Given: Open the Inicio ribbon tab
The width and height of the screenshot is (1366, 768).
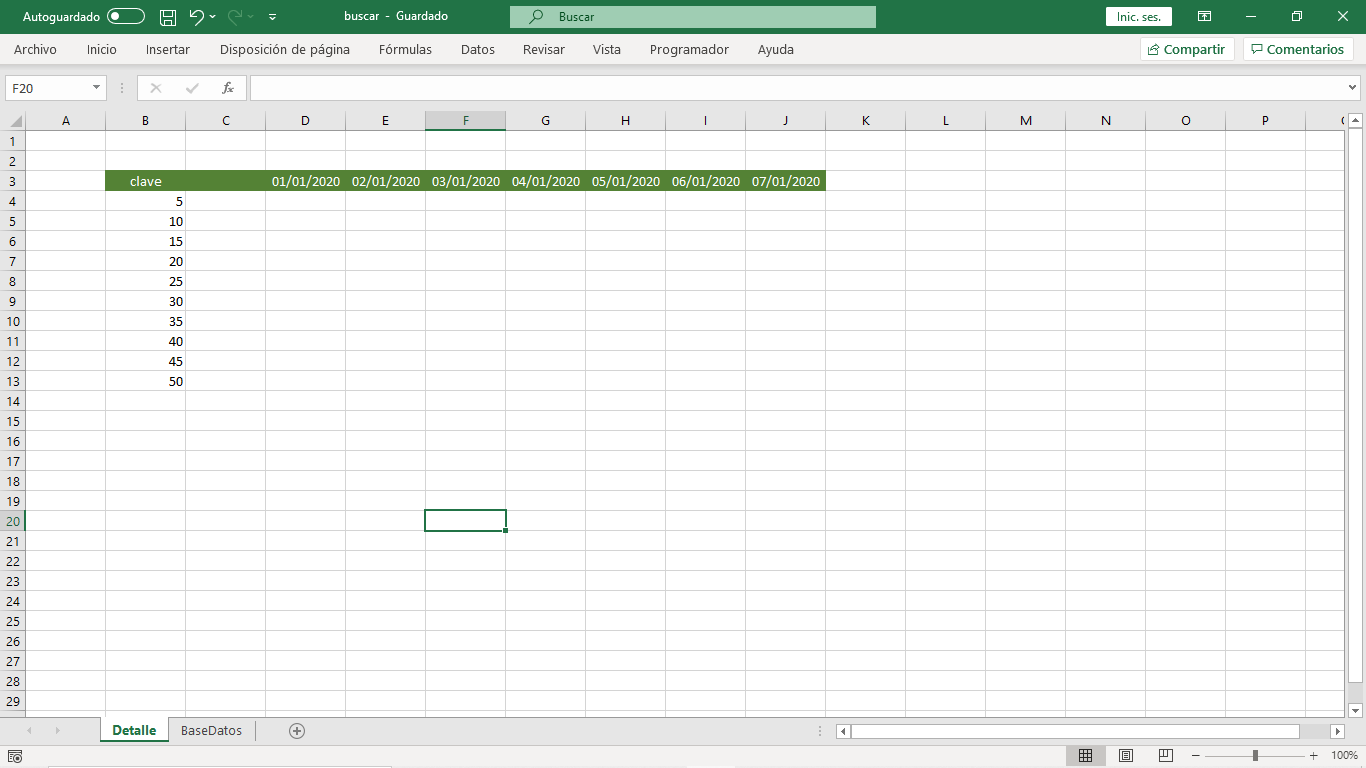Looking at the screenshot, I should click(102, 49).
